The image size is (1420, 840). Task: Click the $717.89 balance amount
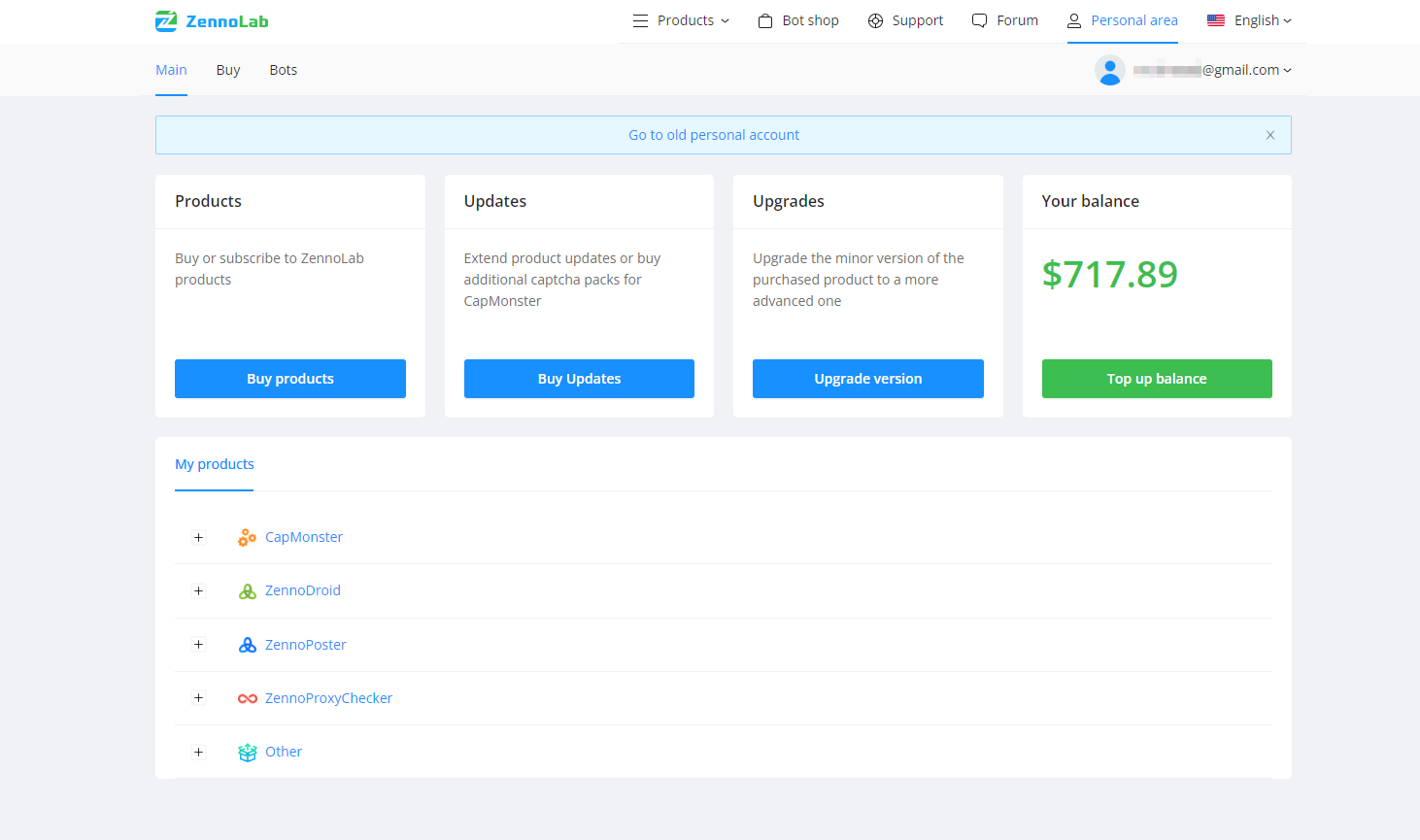1110,275
